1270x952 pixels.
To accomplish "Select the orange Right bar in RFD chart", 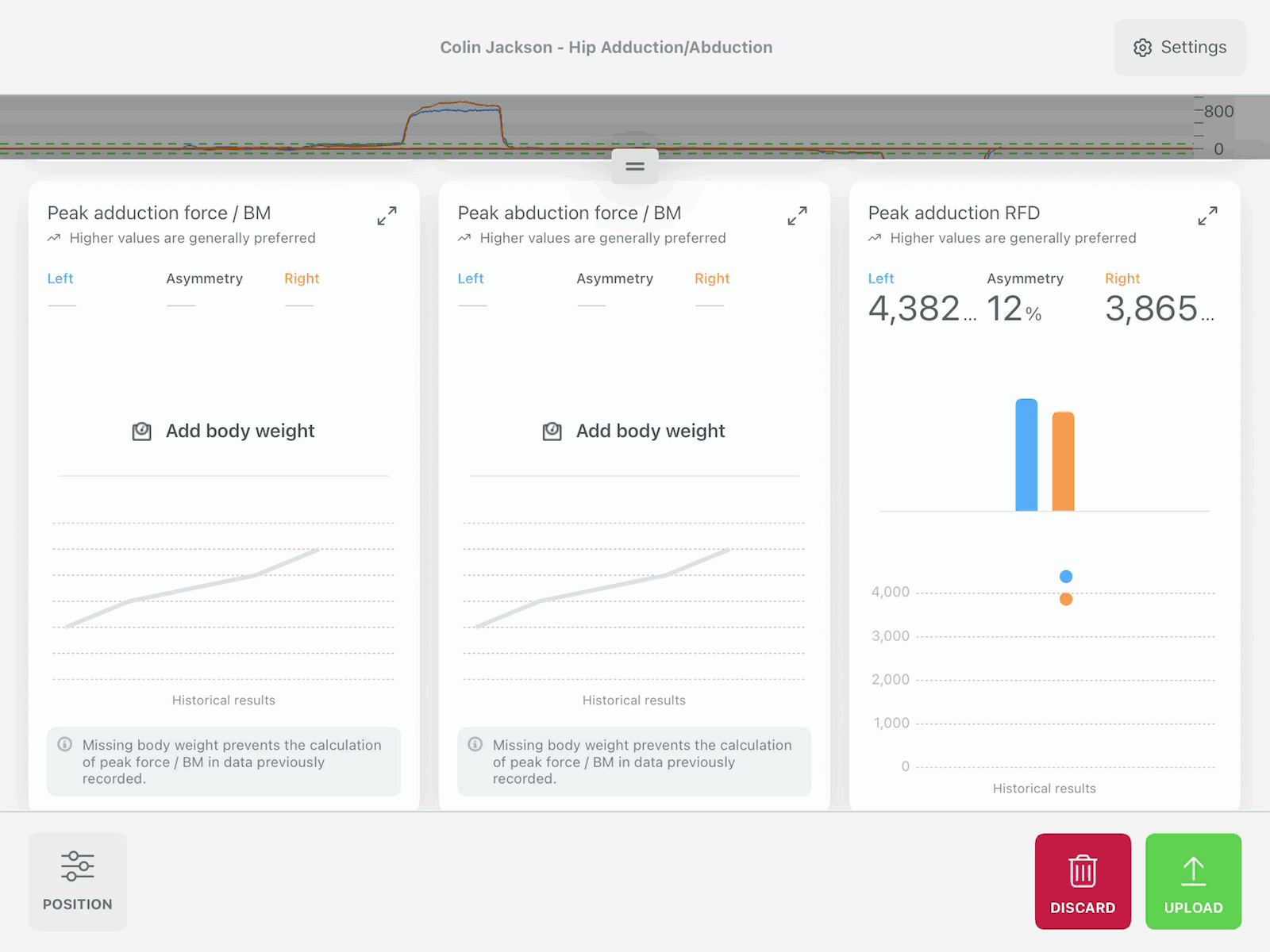I will 1063,461.
